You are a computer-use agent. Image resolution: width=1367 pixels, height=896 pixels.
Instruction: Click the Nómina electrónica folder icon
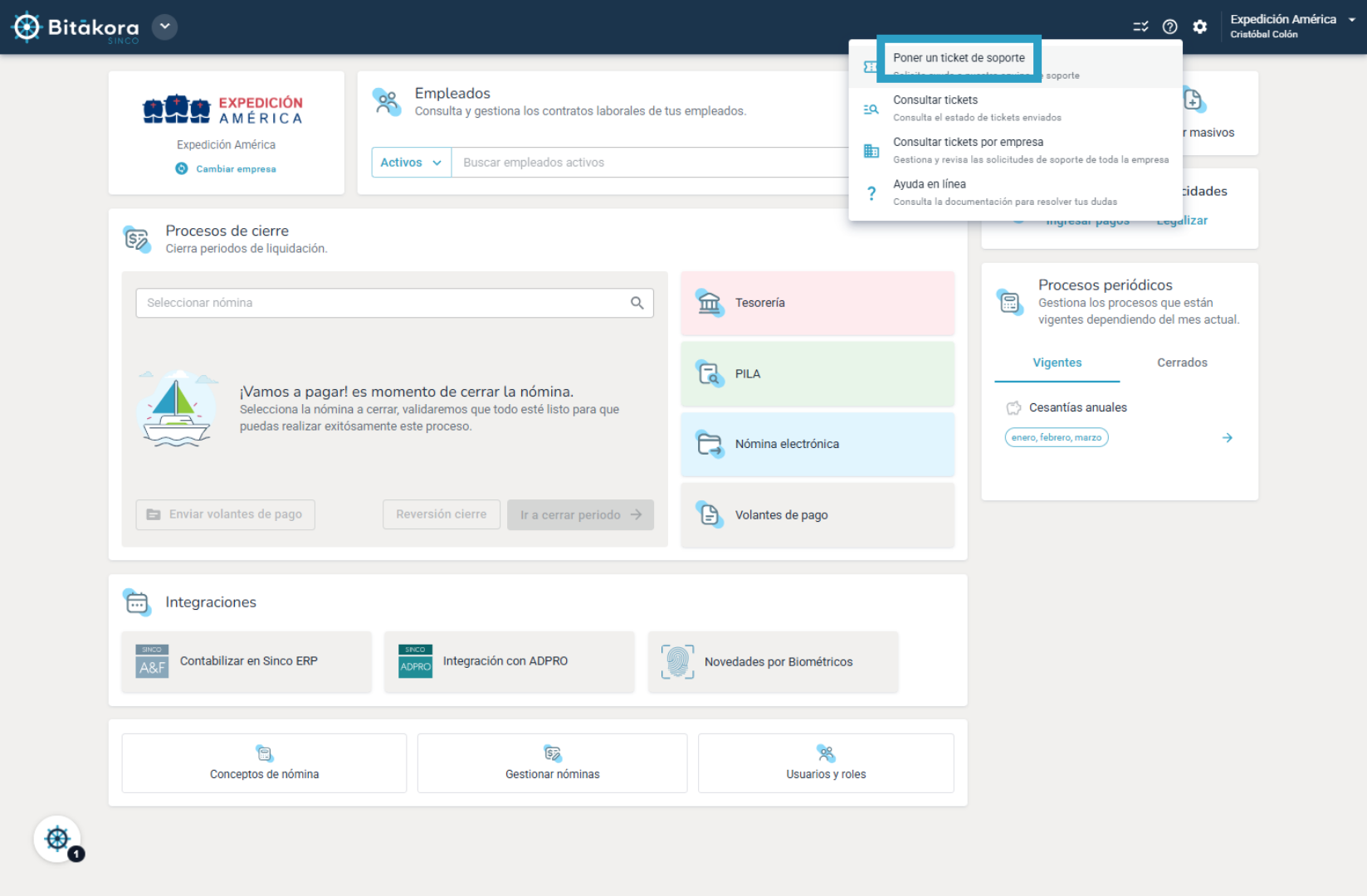point(710,444)
